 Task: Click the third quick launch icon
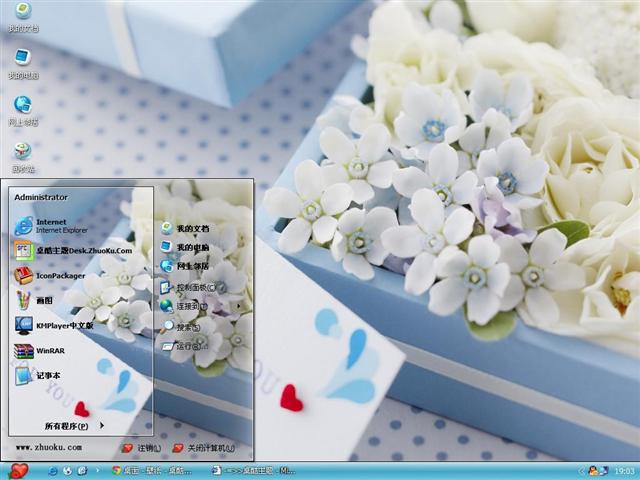pyautogui.click(x=82, y=471)
